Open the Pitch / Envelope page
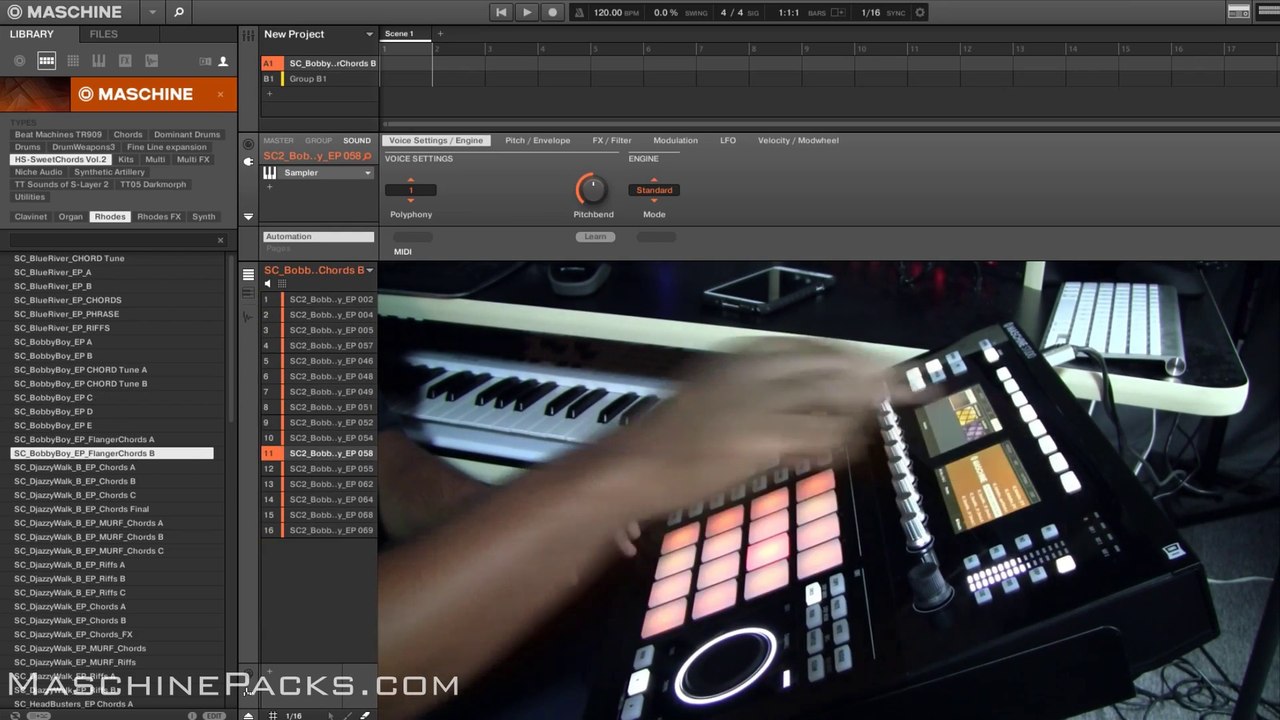The height and width of the screenshot is (720, 1280). coord(538,141)
